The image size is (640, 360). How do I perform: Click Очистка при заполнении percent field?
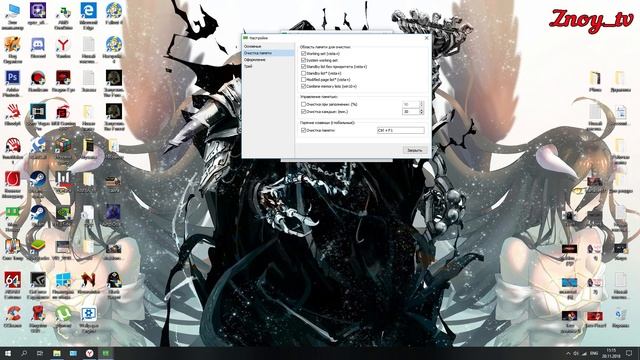(411, 104)
